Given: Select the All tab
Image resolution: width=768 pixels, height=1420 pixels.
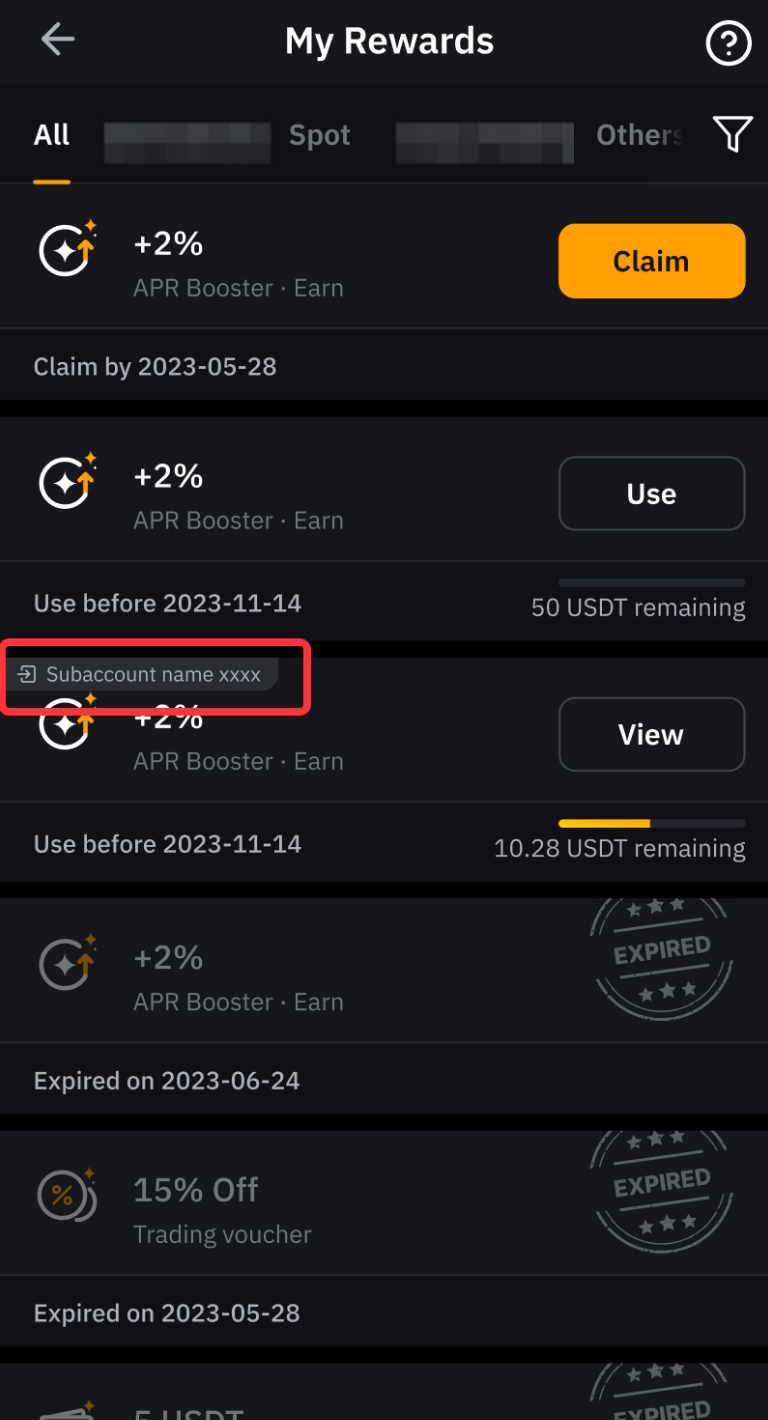Looking at the screenshot, I should [52, 136].
